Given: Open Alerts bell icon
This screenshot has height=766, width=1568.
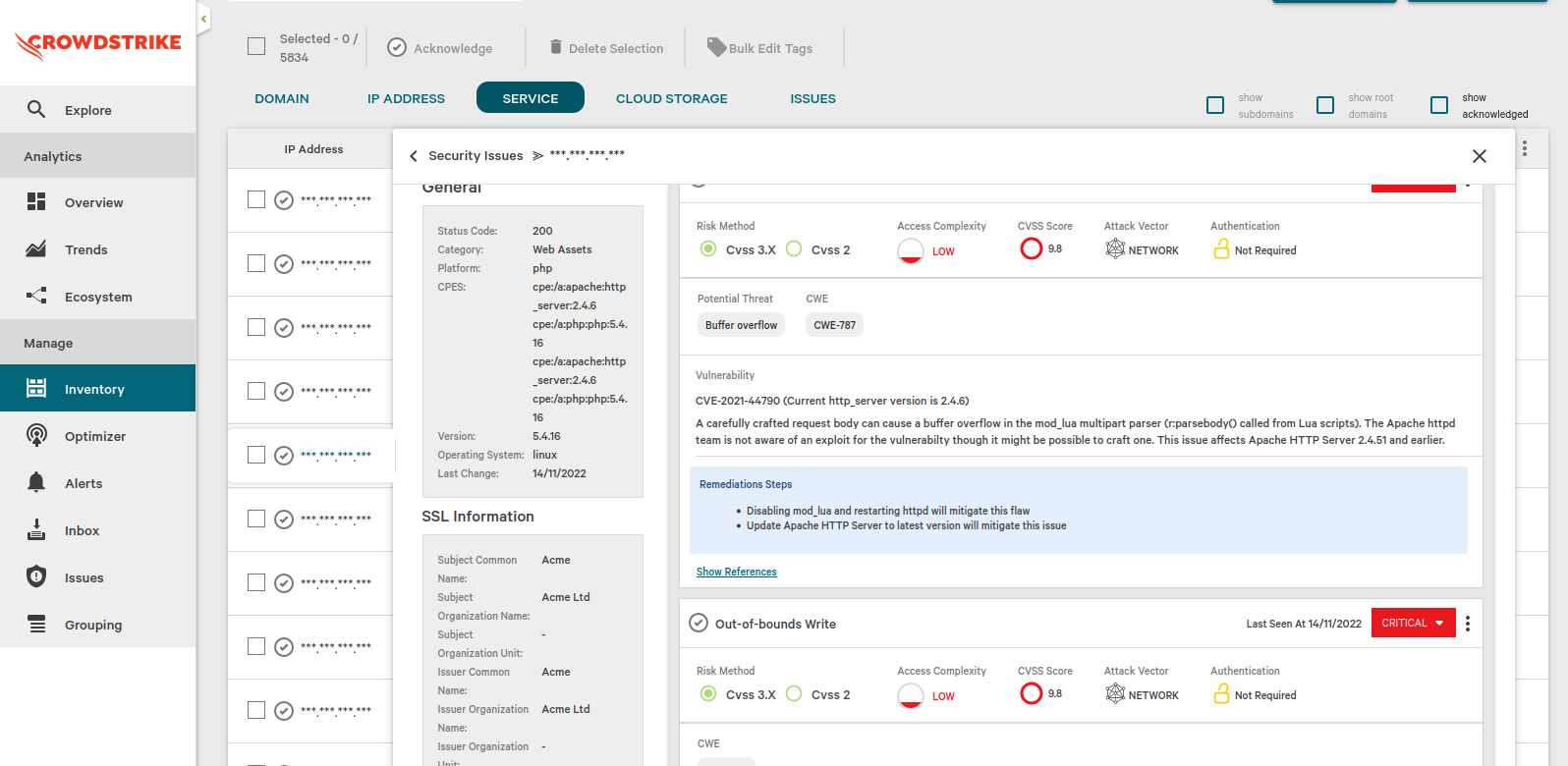Looking at the screenshot, I should tap(36, 482).
